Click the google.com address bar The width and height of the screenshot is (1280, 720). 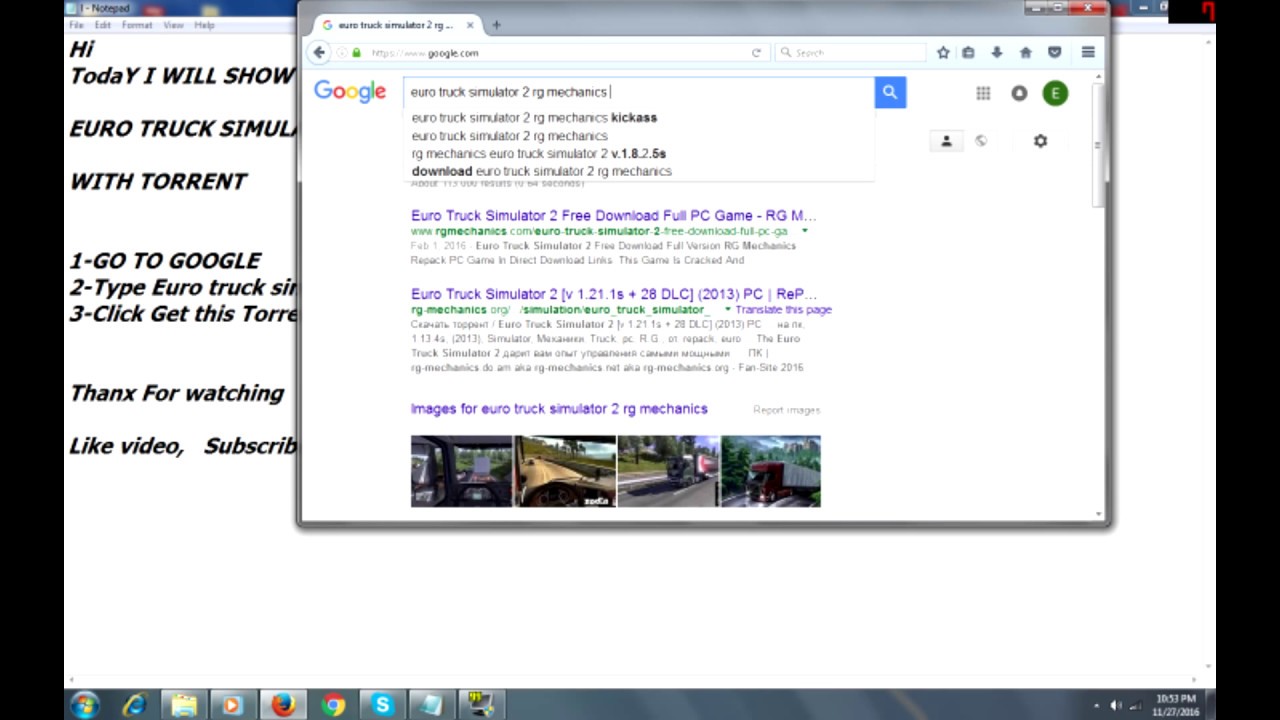coord(550,52)
